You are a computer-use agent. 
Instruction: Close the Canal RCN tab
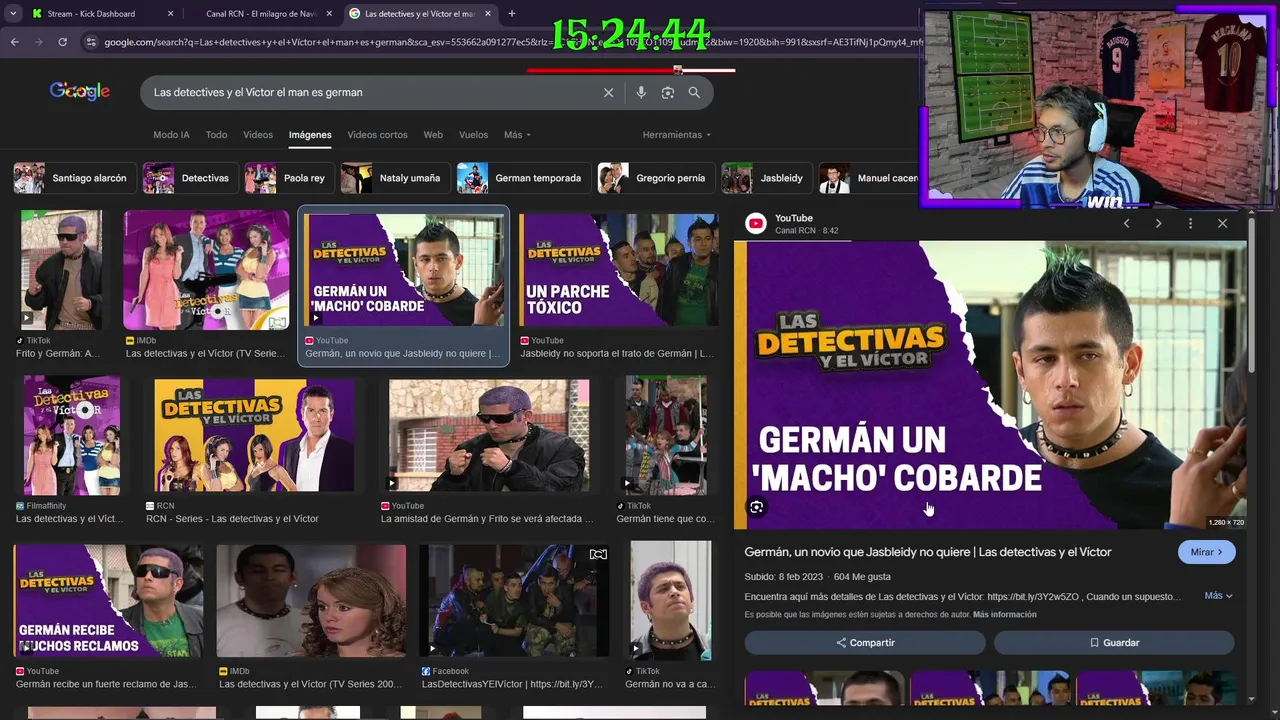tap(328, 14)
